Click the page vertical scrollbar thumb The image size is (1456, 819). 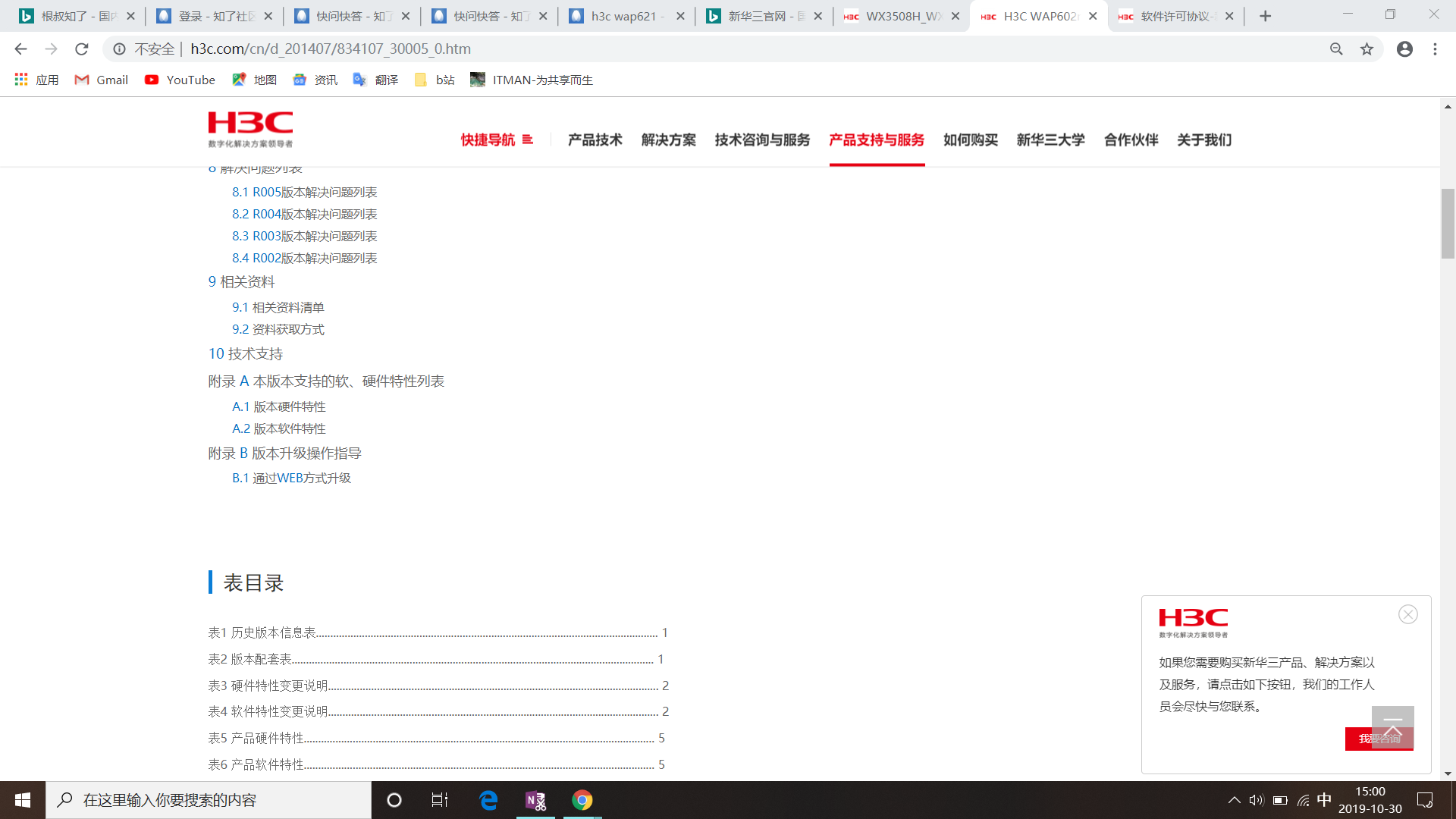[1448, 224]
